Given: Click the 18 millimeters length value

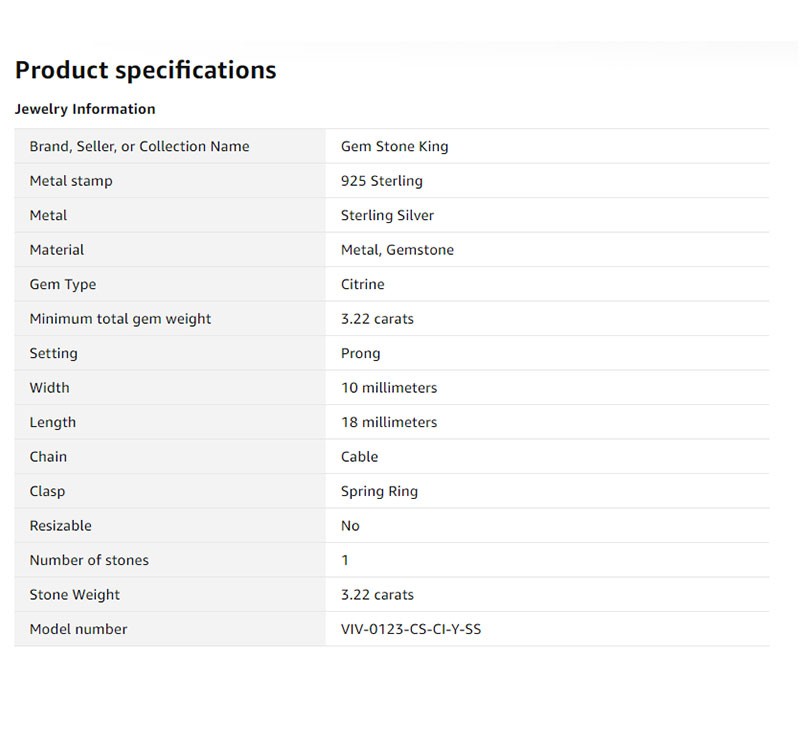Looking at the screenshot, I should [388, 422].
